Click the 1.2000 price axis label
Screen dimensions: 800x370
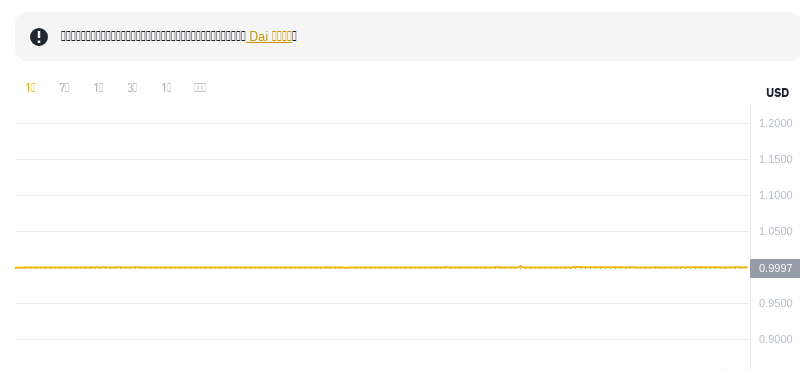coord(776,123)
